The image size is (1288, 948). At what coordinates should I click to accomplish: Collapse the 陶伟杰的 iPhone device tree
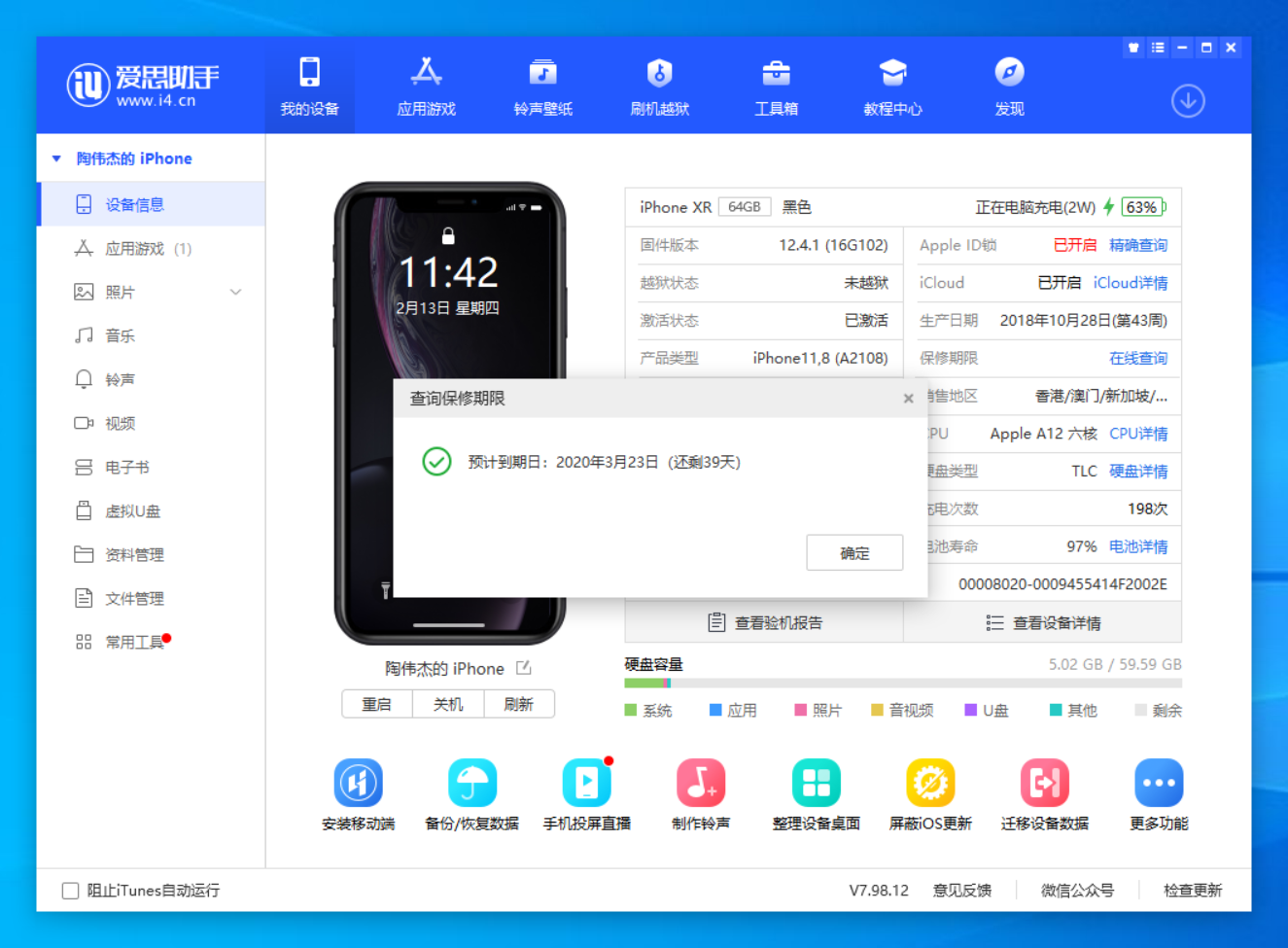pos(56,158)
